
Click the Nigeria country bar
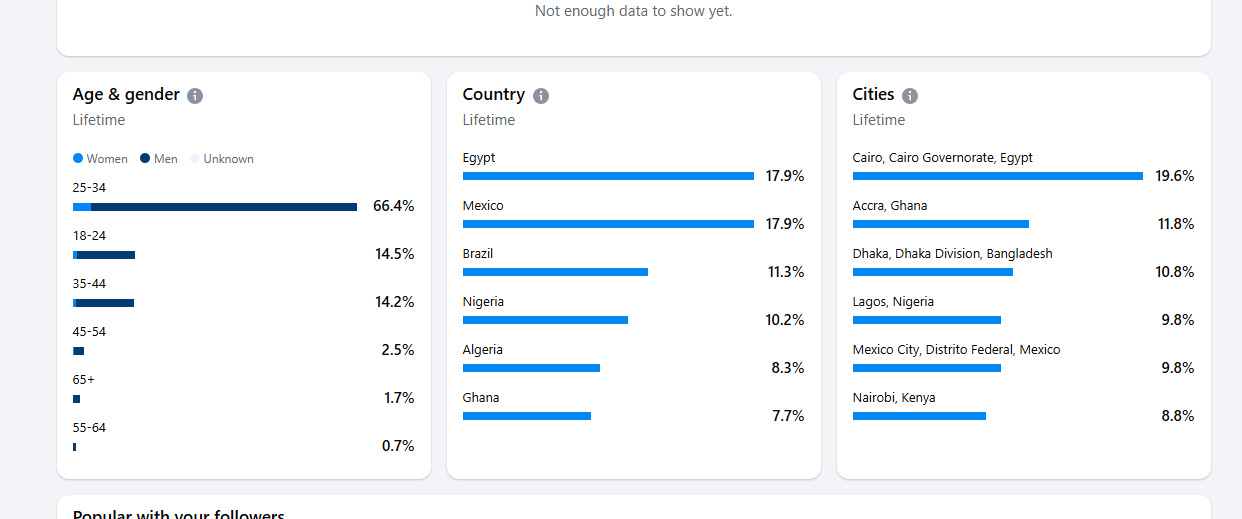[x=545, y=320]
